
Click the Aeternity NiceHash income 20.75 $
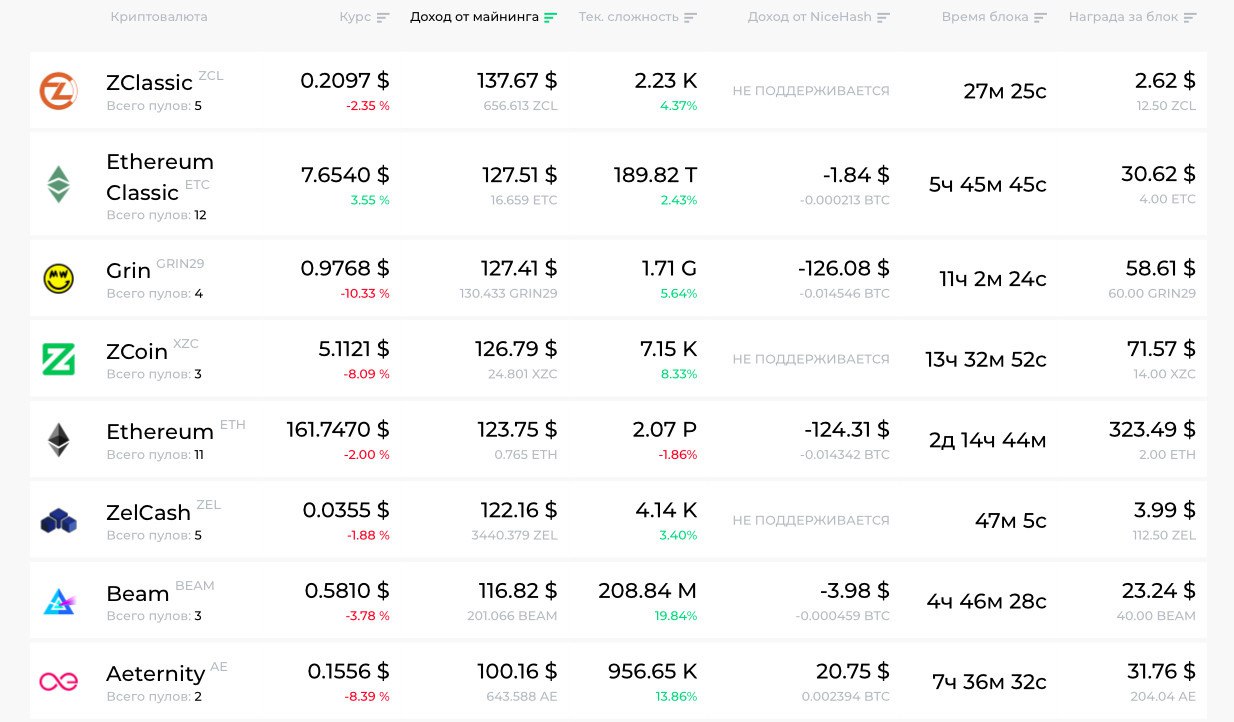tap(852, 671)
